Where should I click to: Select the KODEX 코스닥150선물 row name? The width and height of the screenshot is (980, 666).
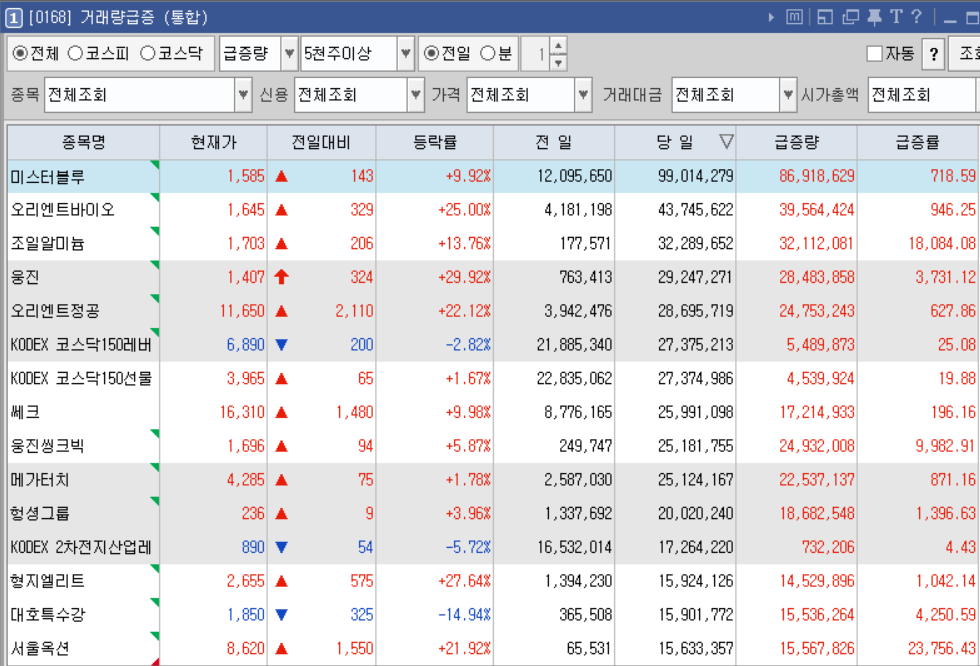click(81, 379)
